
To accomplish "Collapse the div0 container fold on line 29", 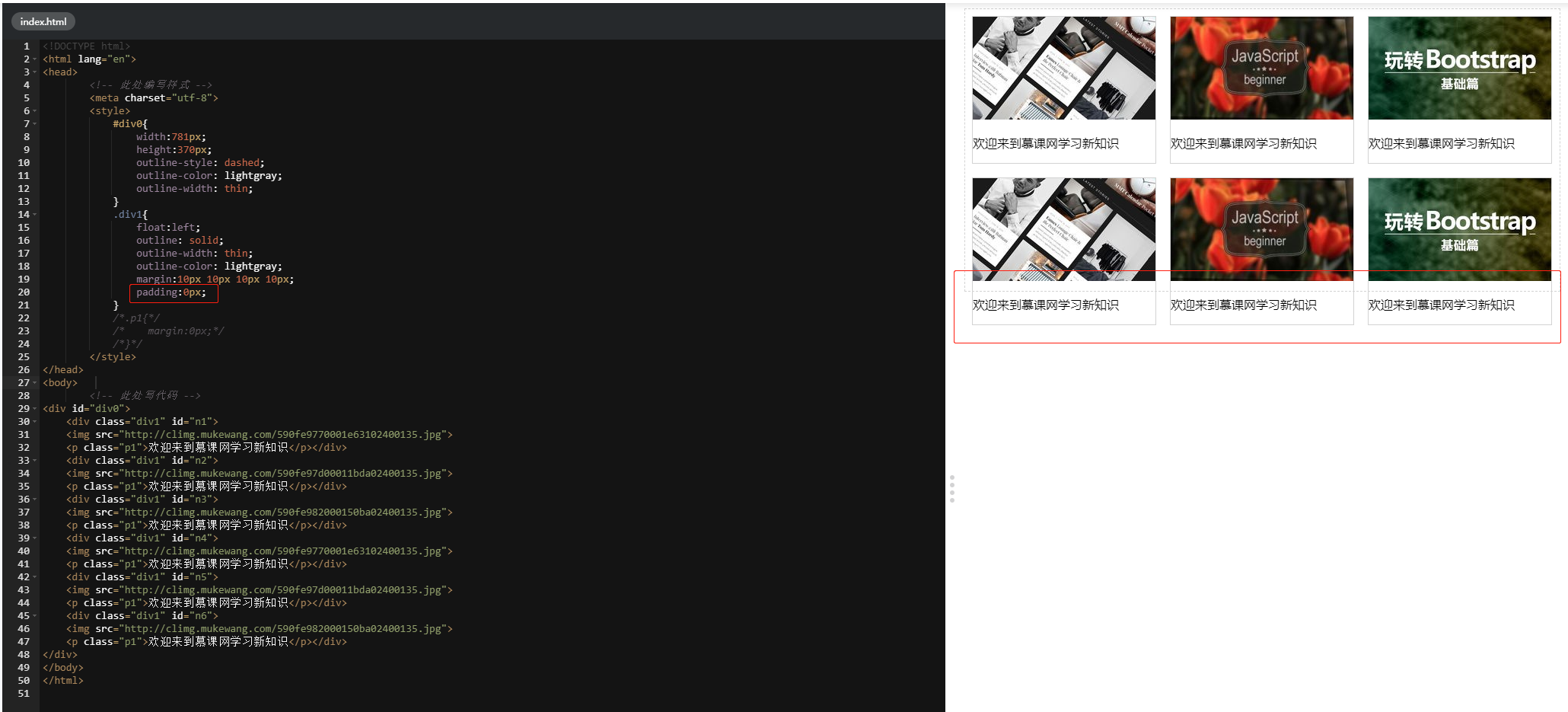I will tap(35, 409).
